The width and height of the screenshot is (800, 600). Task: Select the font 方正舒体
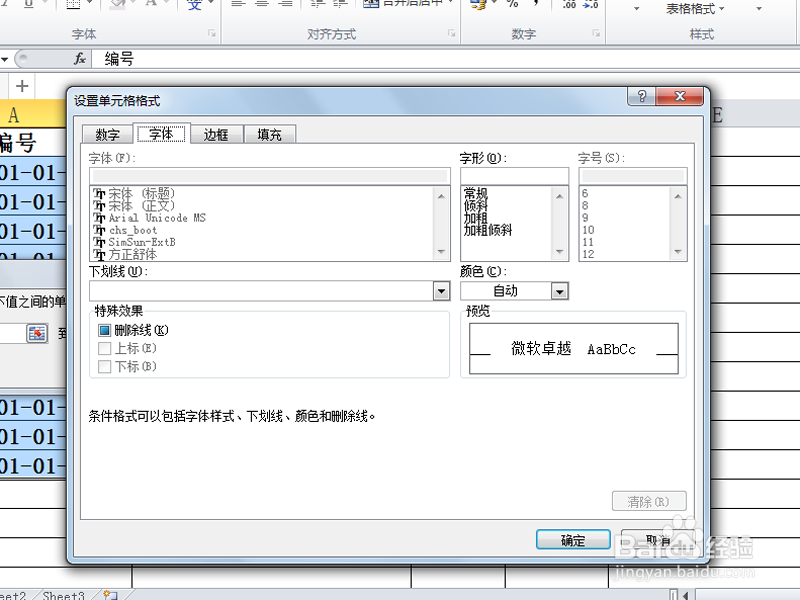point(133,254)
